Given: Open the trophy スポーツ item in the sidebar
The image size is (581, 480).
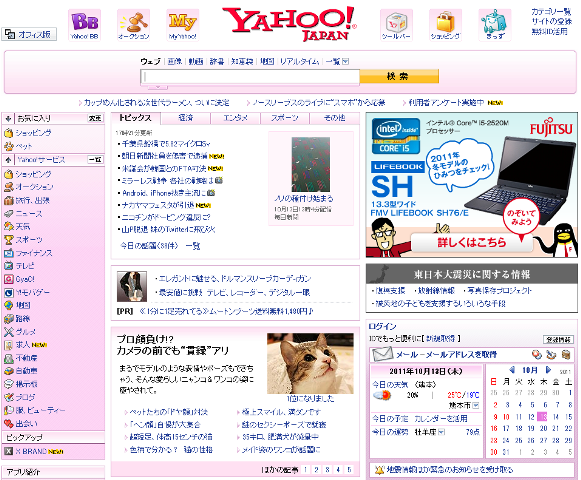Looking at the screenshot, I should [29, 240].
